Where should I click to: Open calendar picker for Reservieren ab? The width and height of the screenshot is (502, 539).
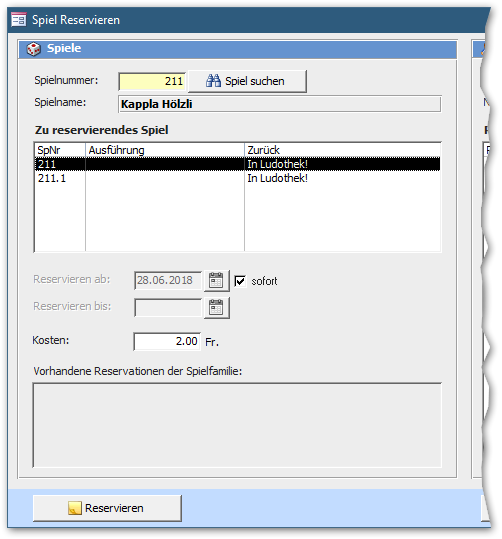[x=216, y=280]
